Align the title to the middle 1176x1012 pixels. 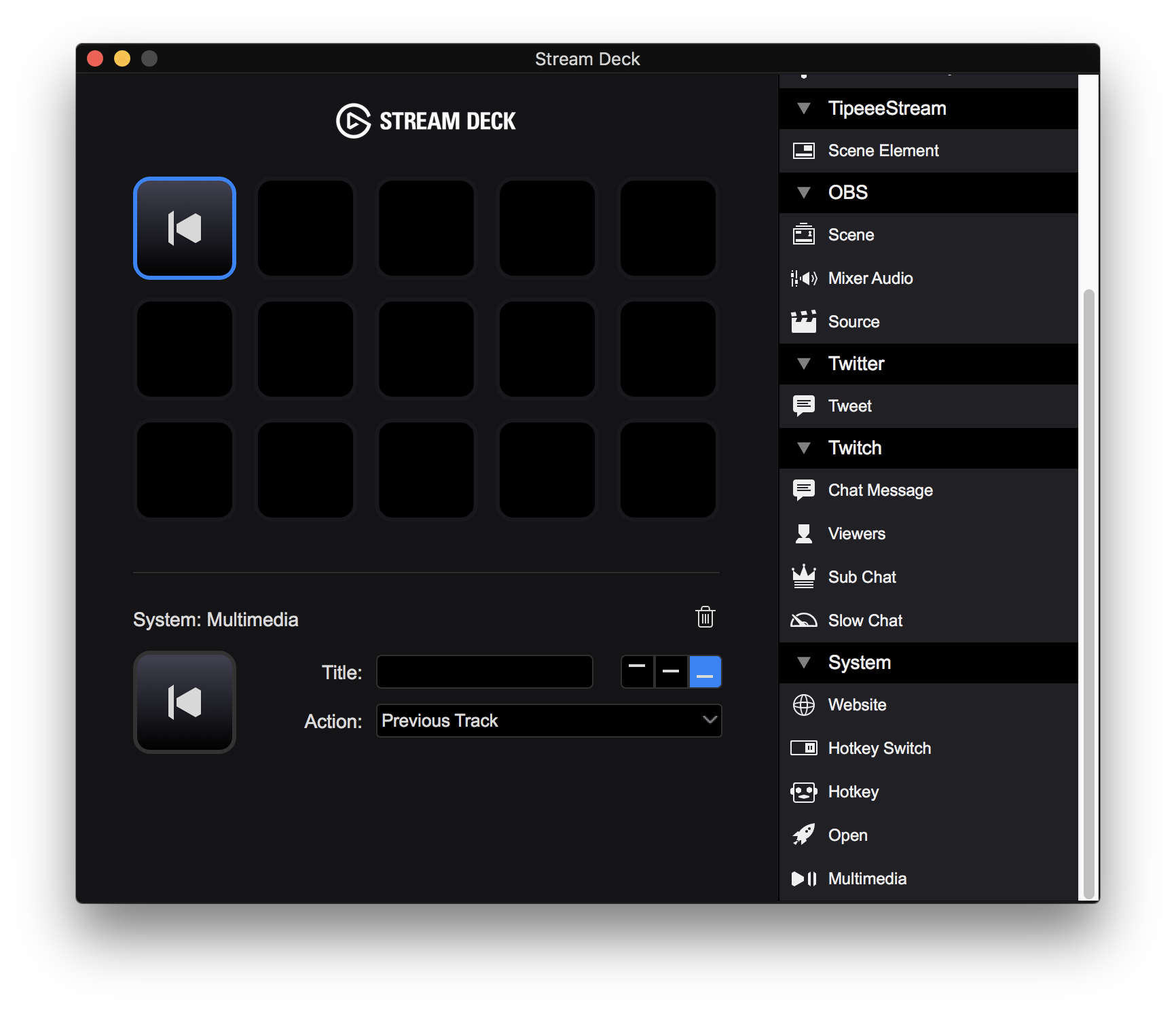pos(671,672)
